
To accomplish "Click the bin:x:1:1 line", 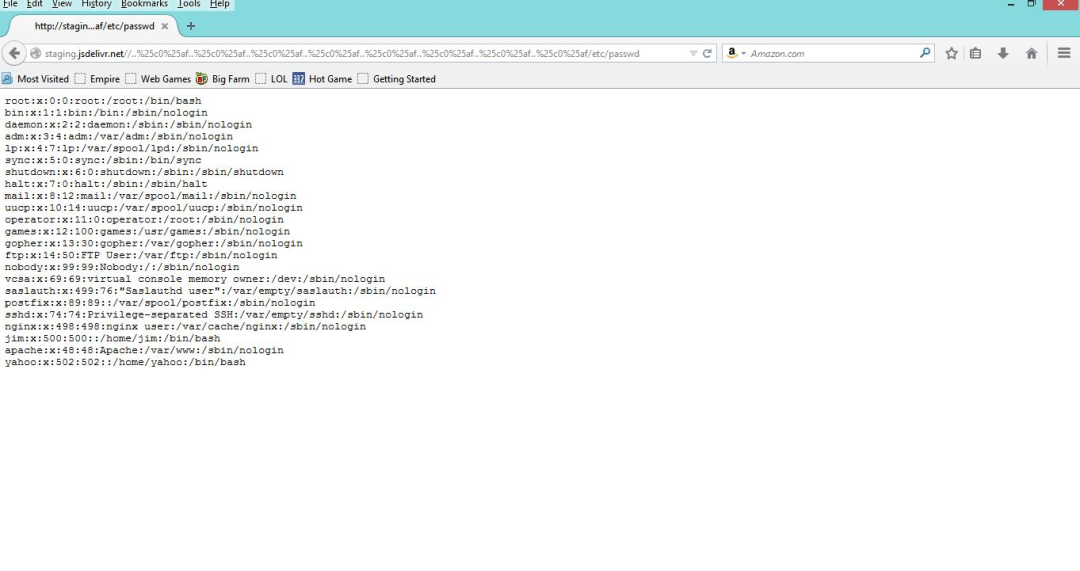I will (106, 113).
